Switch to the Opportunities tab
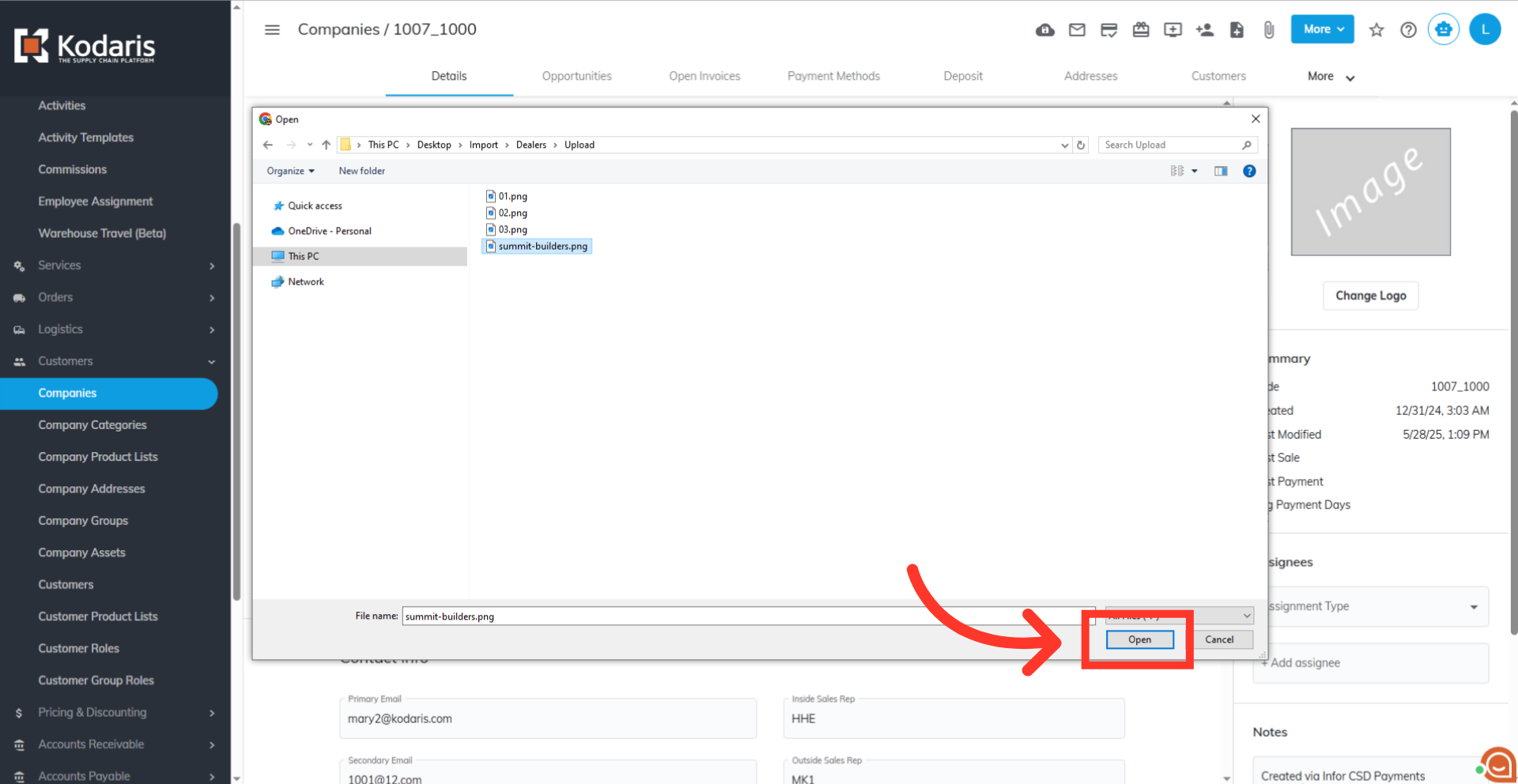Screen dimensions: 1518x784 [x=577, y=76]
